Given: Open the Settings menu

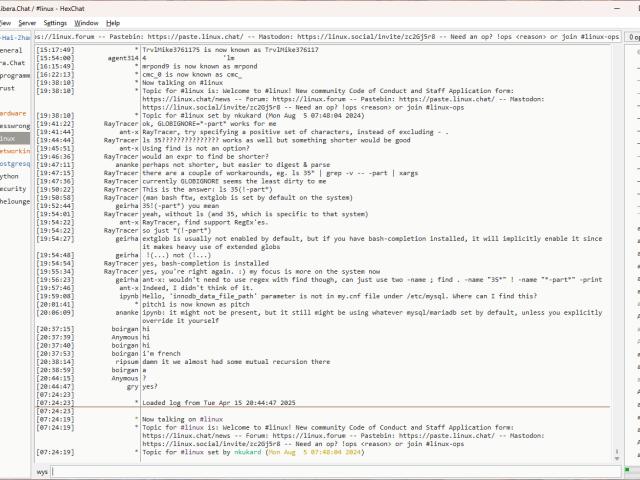Looking at the screenshot, I should click(56, 22).
